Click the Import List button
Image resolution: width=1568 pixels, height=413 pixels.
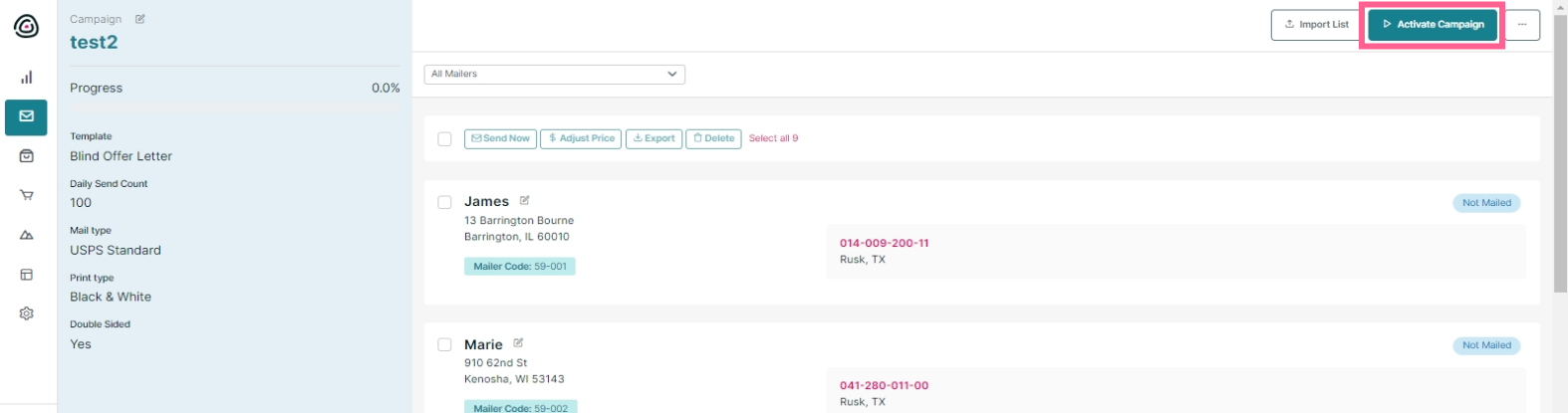coord(1316,25)
